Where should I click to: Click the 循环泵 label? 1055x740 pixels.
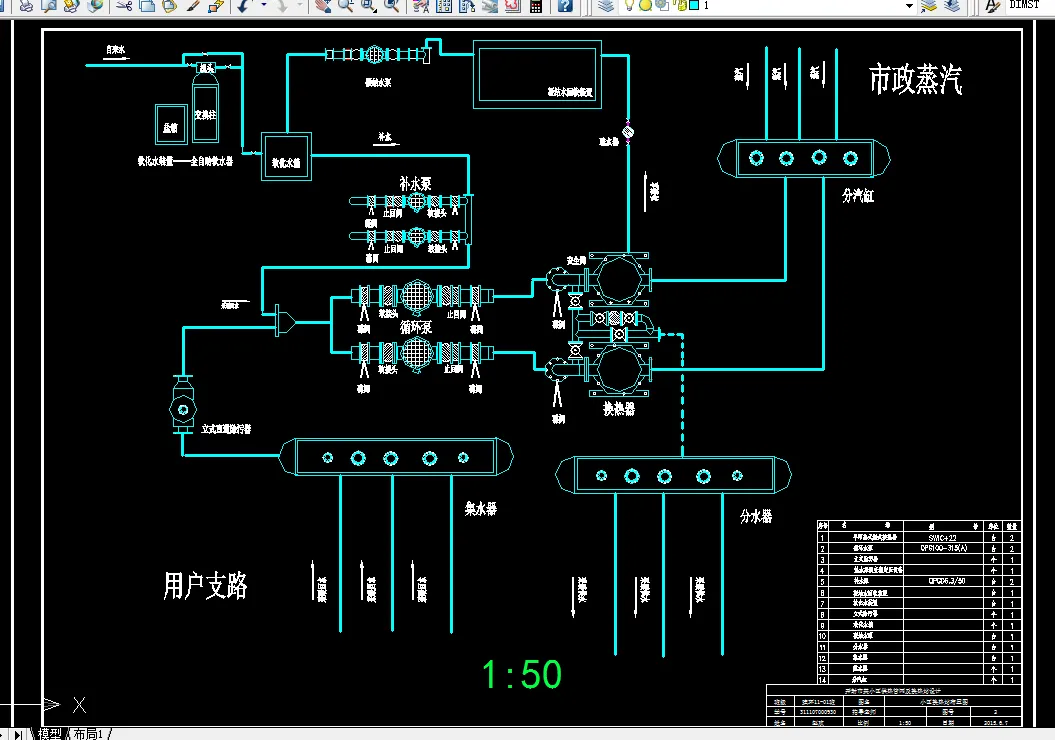[x=415, y=328]
